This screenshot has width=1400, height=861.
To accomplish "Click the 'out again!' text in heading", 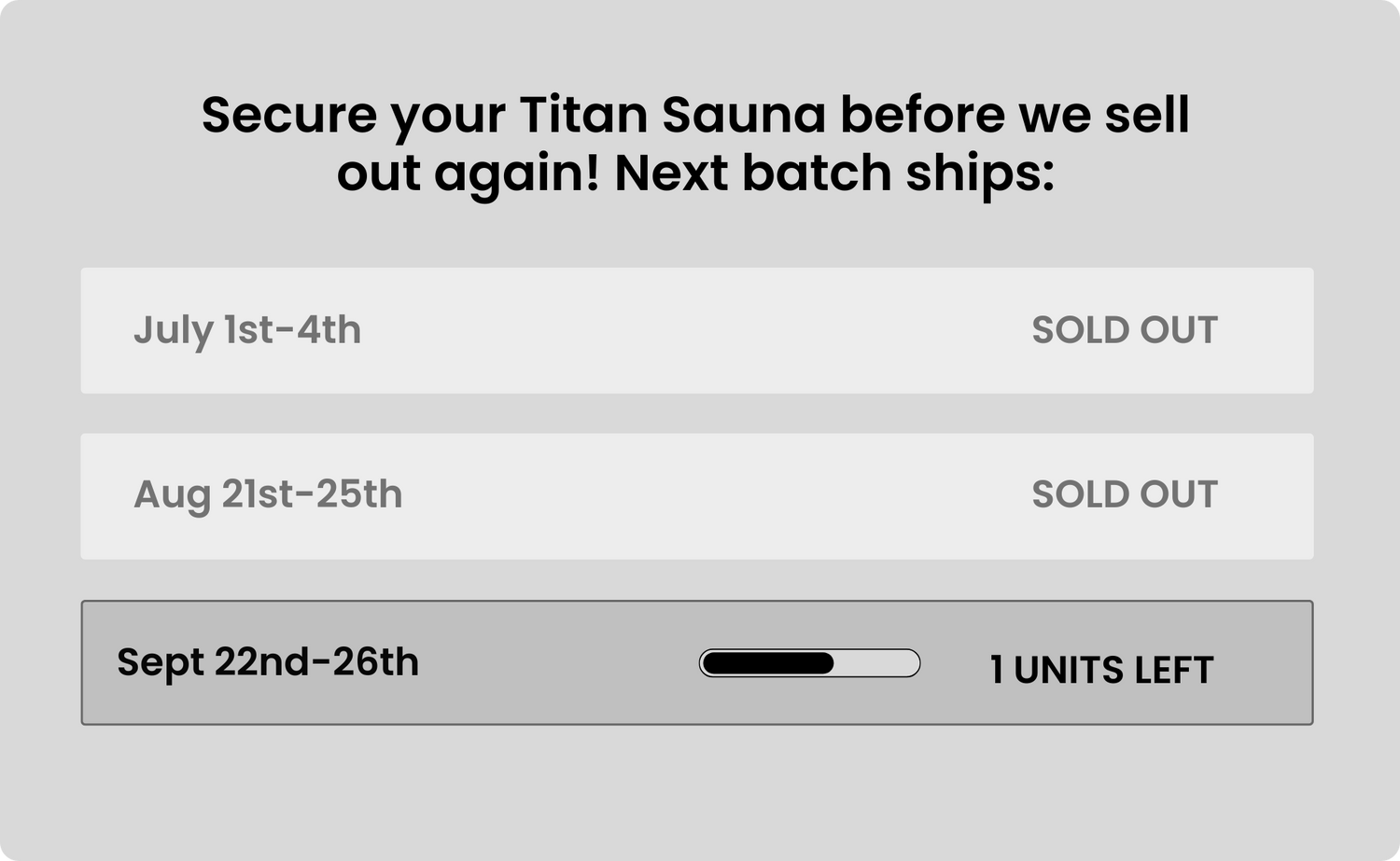I will tap(468, 175).
